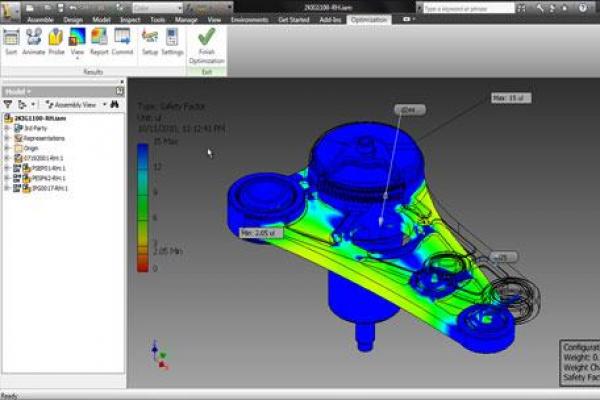The width and height of the screenshot is (600, 400).
Task: Open the Report generator icon
Action: click(x=99, y=40)
